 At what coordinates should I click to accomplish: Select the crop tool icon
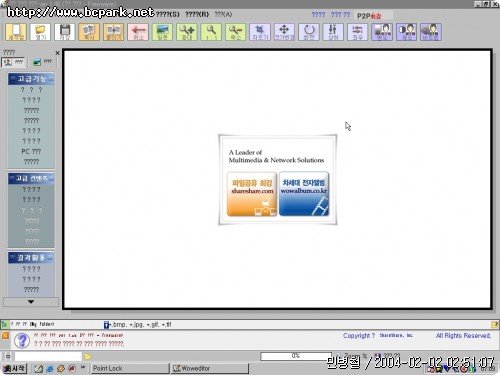pos(260,32)
